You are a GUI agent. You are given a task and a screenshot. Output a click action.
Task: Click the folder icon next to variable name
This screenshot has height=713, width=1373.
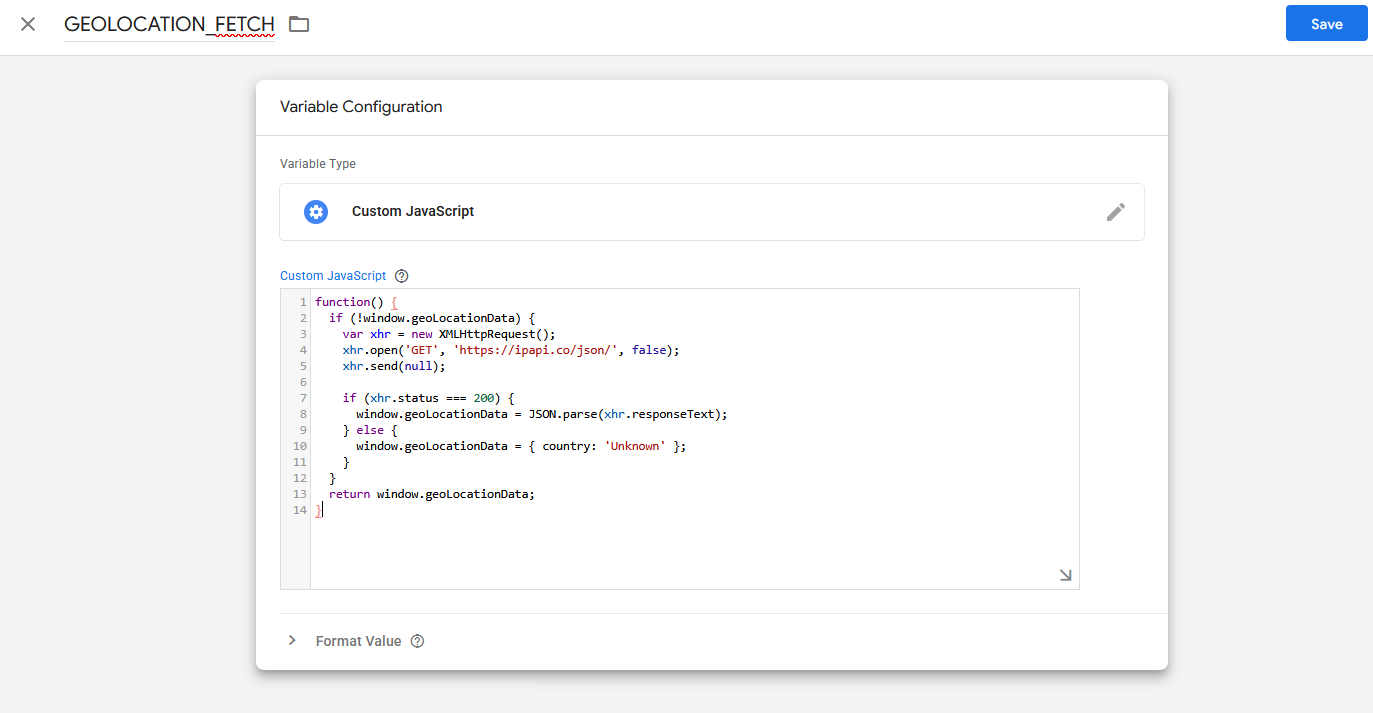tap(299, 24)
